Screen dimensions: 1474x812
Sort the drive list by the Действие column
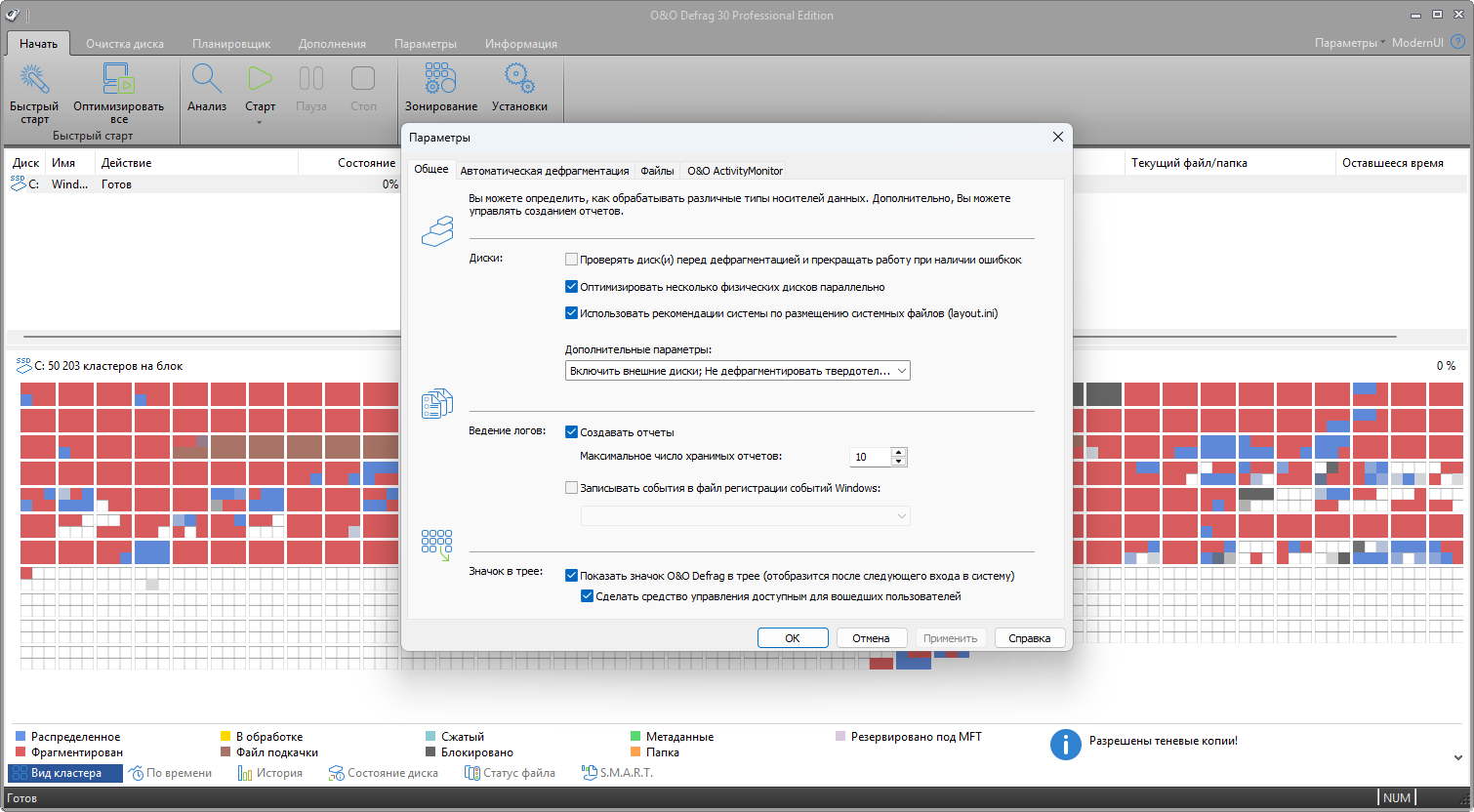click(195, 163)
